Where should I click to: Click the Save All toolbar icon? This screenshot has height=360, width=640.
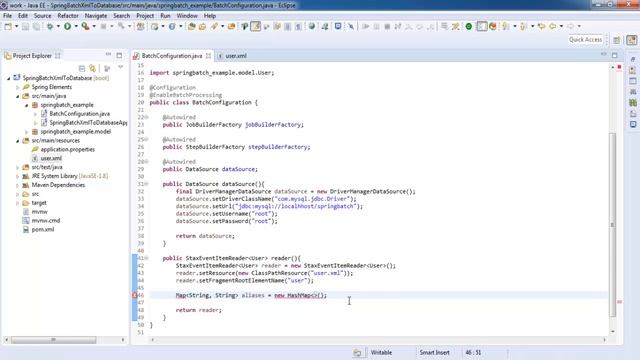point(36,27)
